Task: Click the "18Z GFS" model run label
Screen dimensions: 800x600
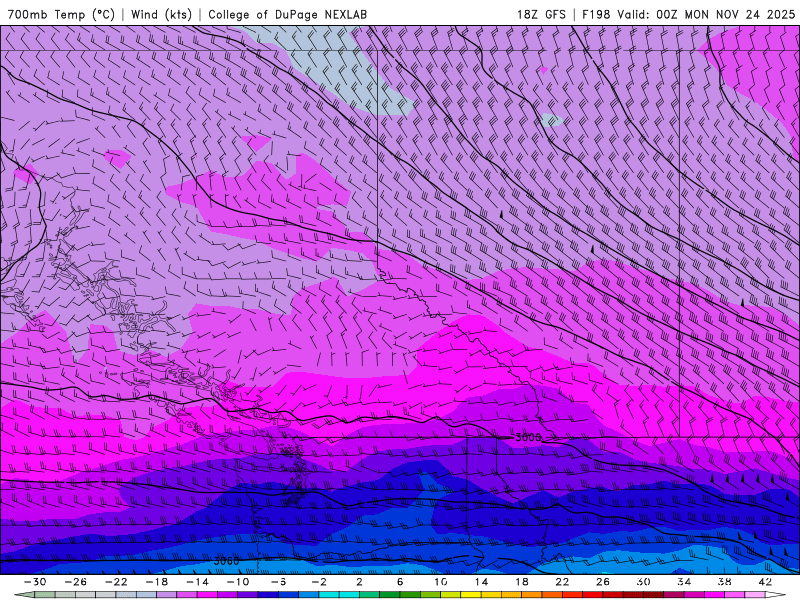Action: pos(541,14)
